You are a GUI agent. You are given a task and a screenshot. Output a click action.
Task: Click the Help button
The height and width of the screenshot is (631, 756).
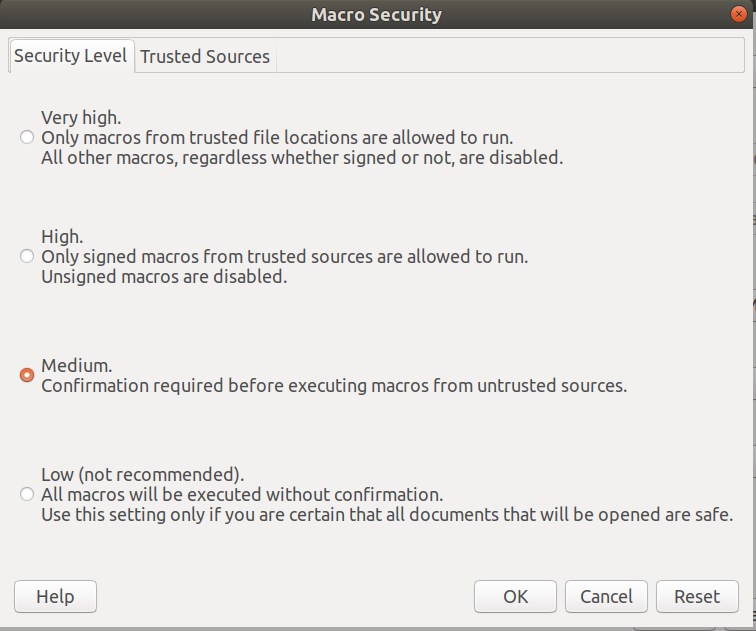click(x=55, y=597)
